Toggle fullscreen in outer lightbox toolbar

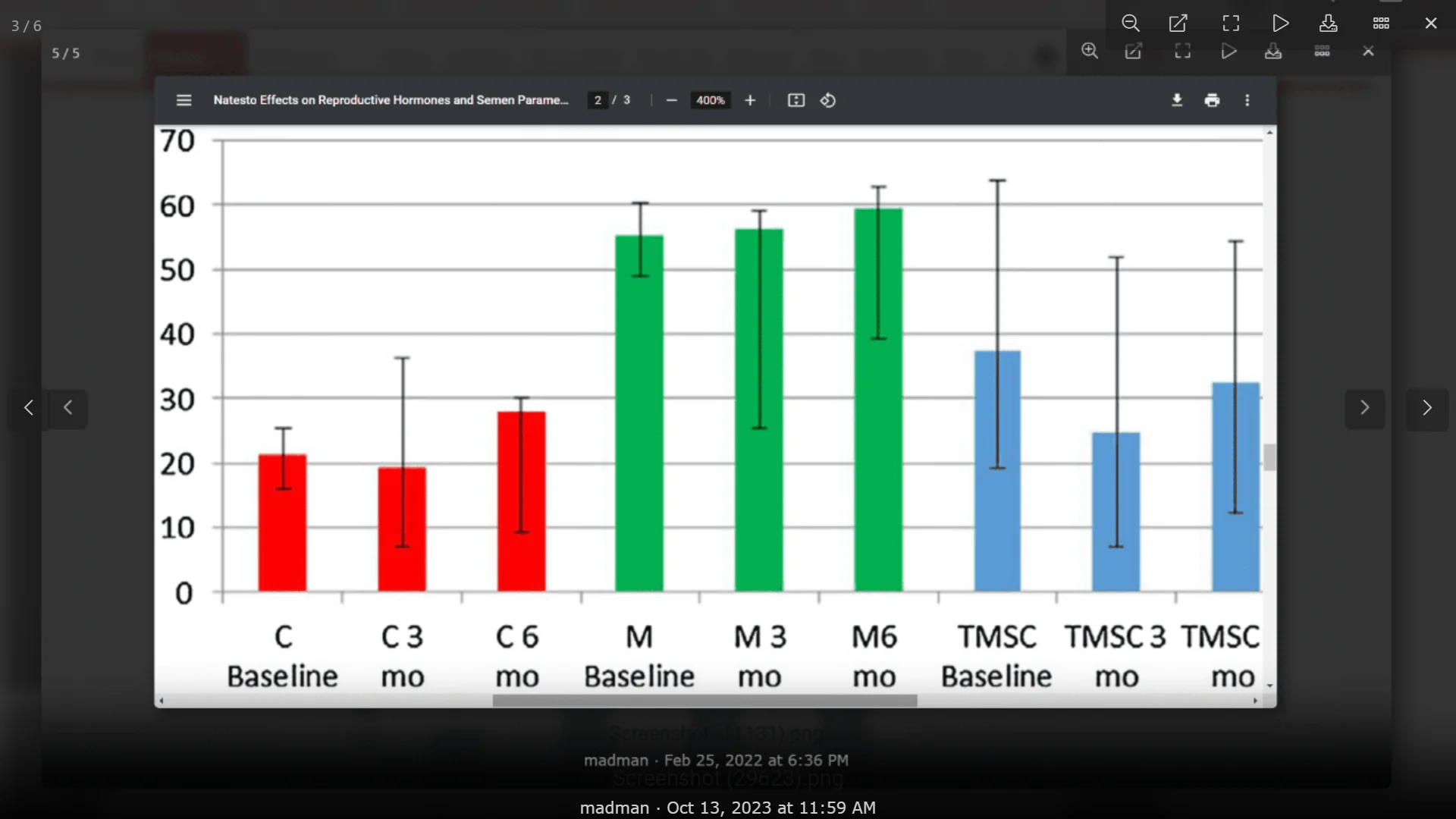coord(1231,24)
